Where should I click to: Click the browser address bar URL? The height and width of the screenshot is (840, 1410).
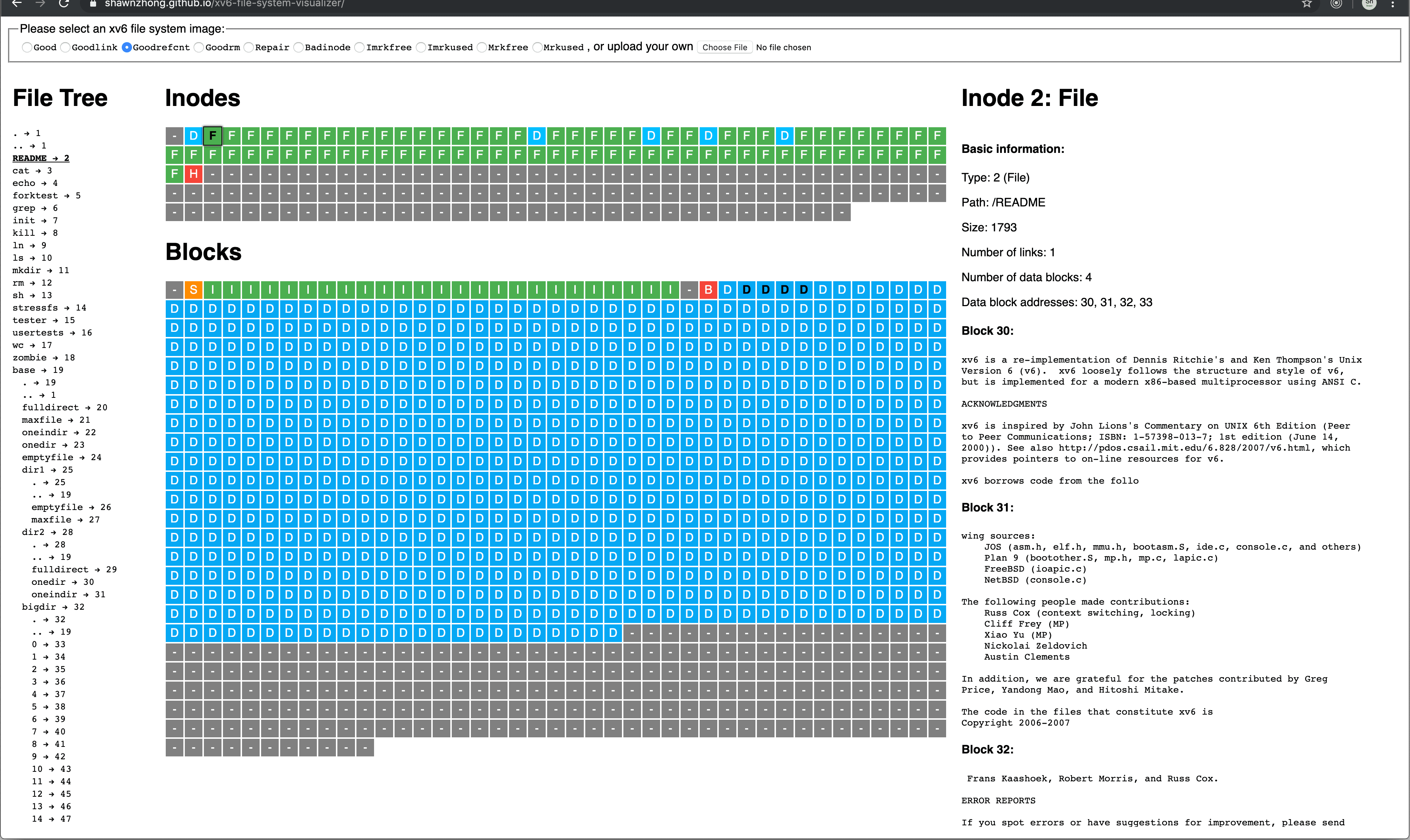pyautogui.click(x=224, y=4)
